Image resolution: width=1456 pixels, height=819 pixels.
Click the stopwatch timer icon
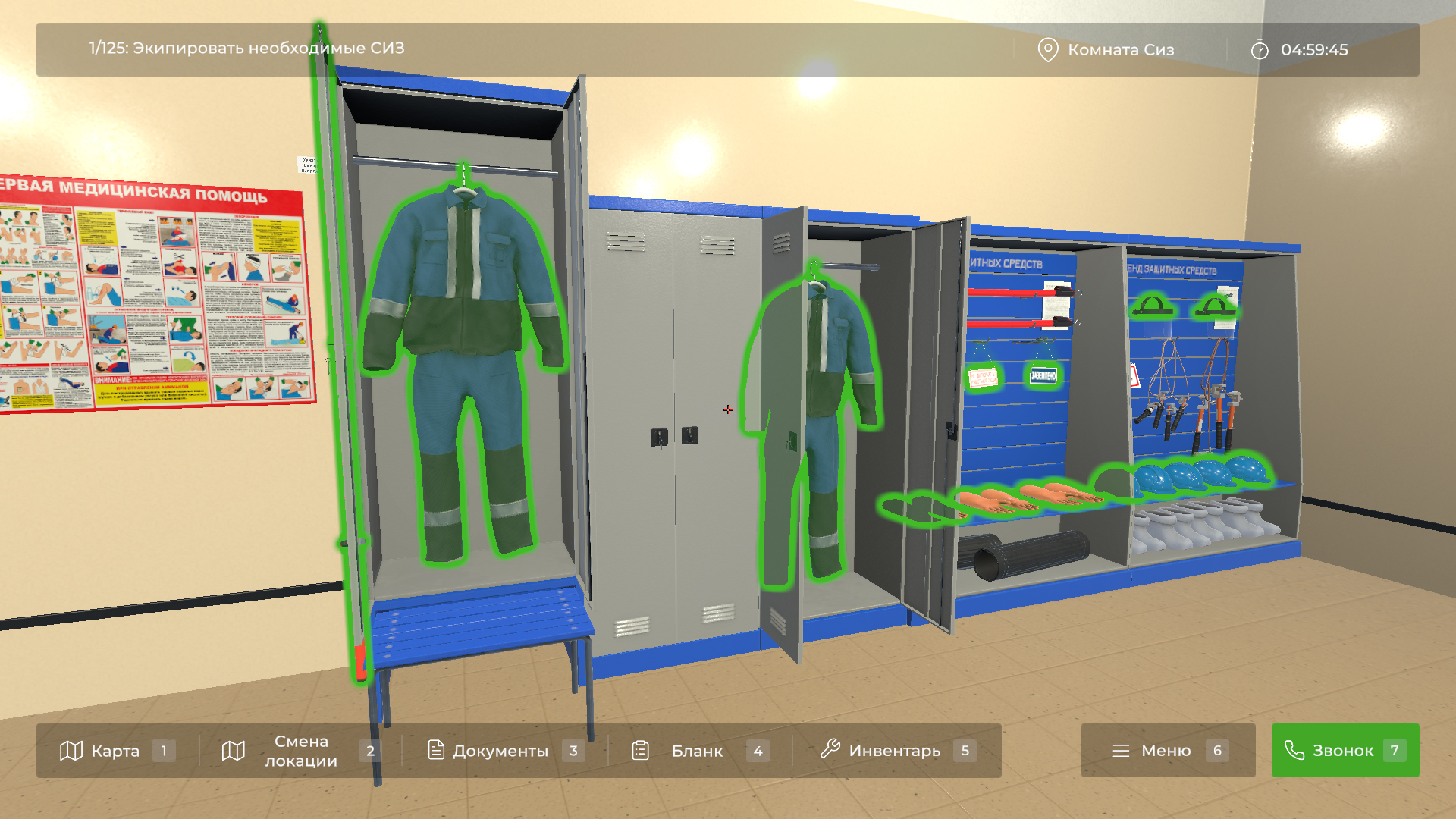point(1260,50)
